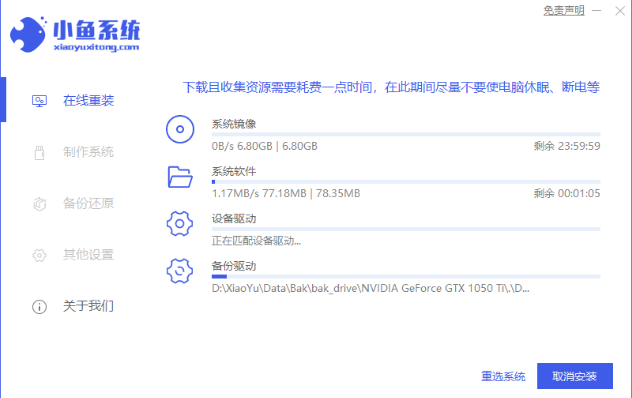
Task: Go to 其他设置 section
Action: 88,254
